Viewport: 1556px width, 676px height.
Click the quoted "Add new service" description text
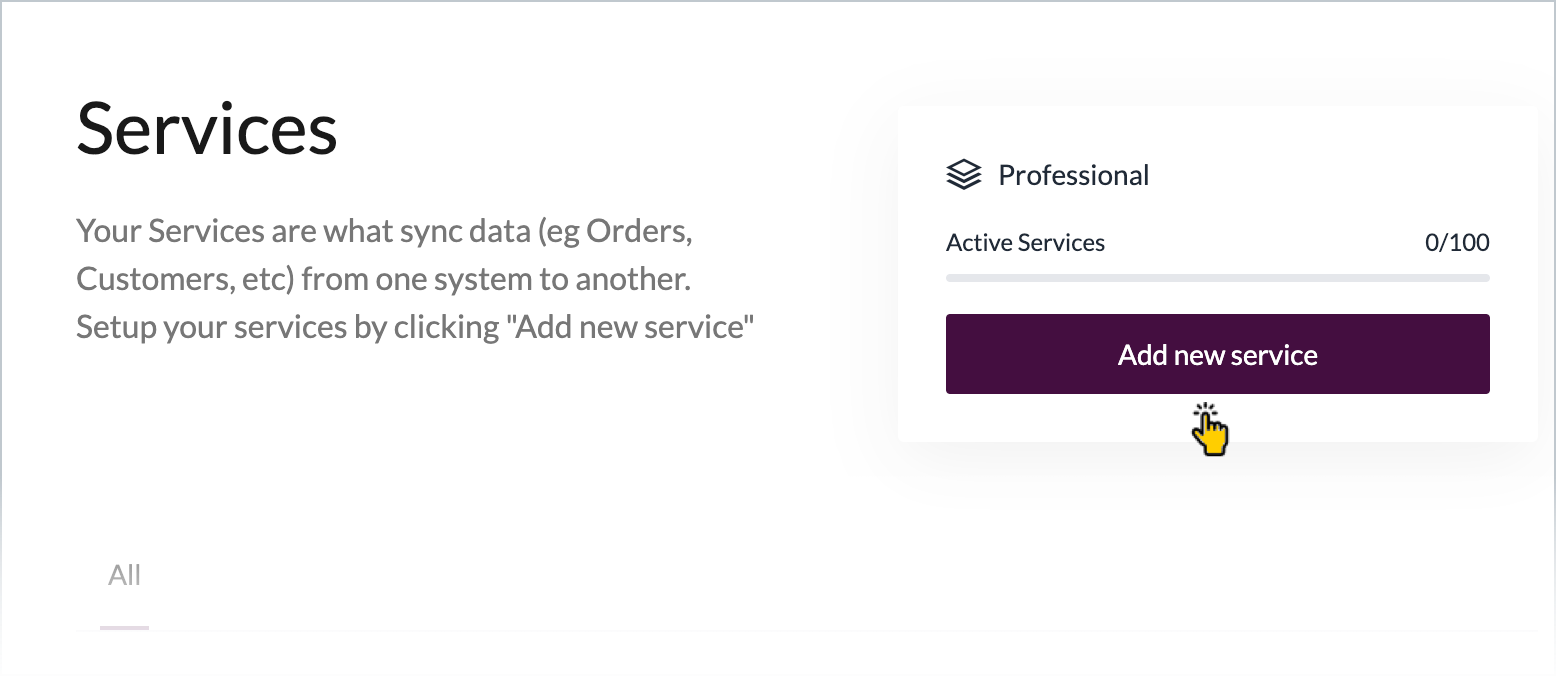coord(626,326)
